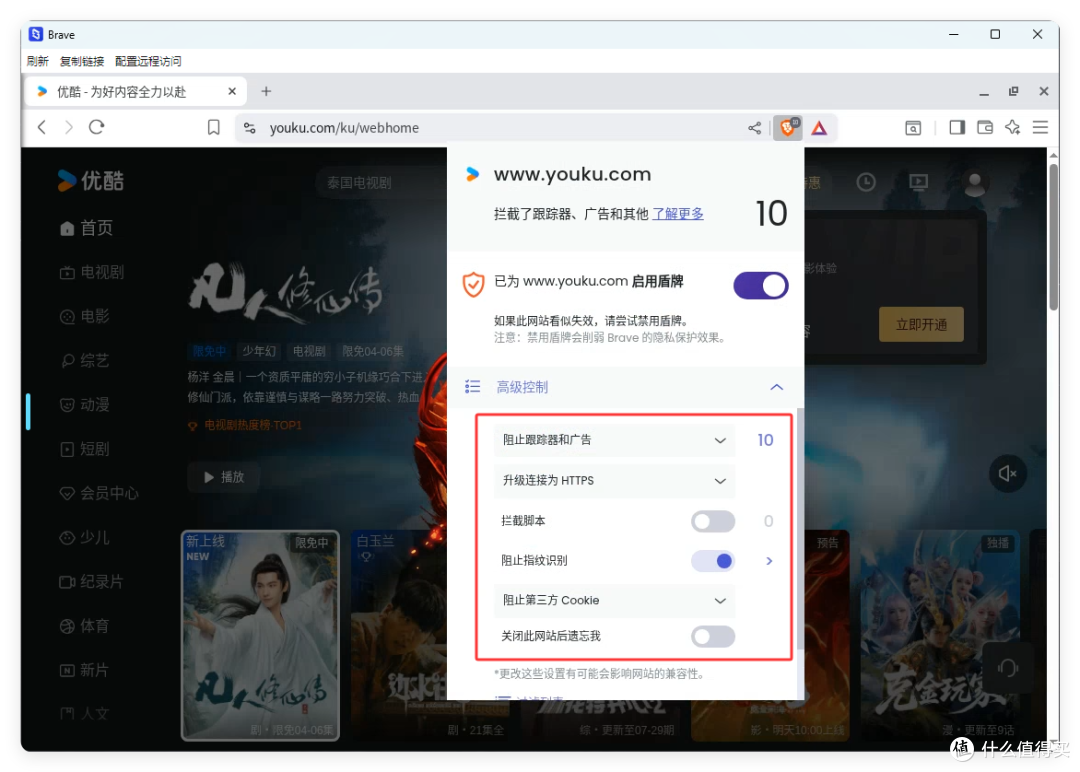The height and width of the screenshot is (772, 1080).
Task: Click the 凡人修仙传 poster thumbnail
Action: point(260,635)
